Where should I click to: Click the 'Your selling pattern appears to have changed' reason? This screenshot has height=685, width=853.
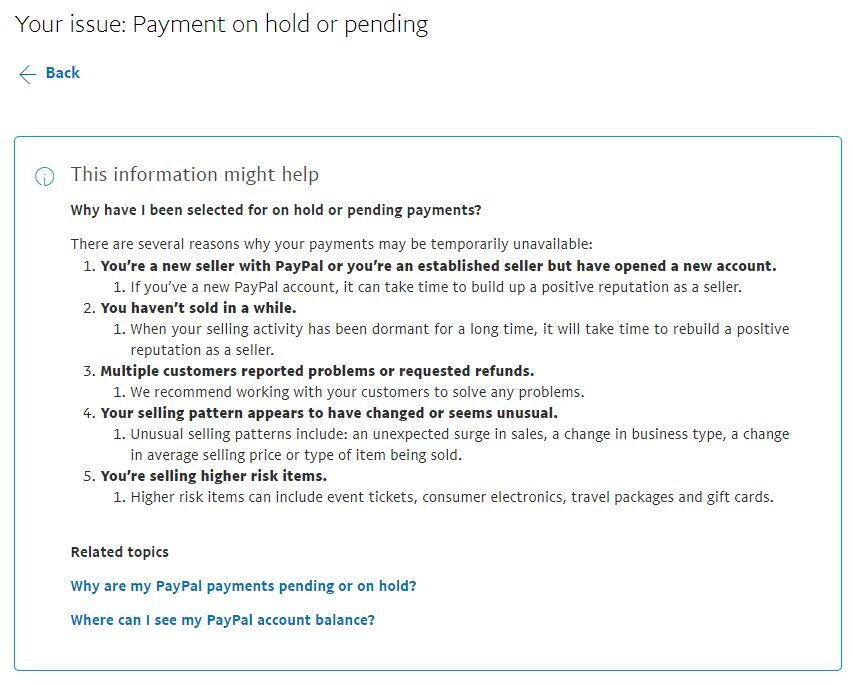329,413
